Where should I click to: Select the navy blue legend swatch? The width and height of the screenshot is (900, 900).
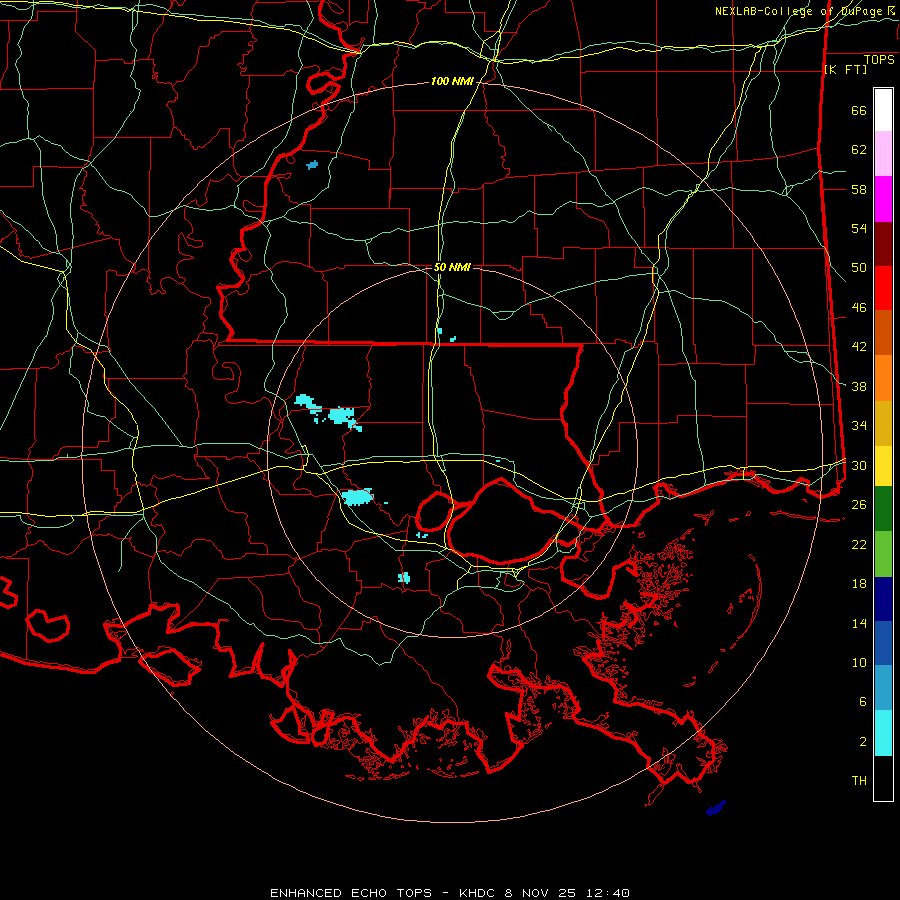point(883,599)
